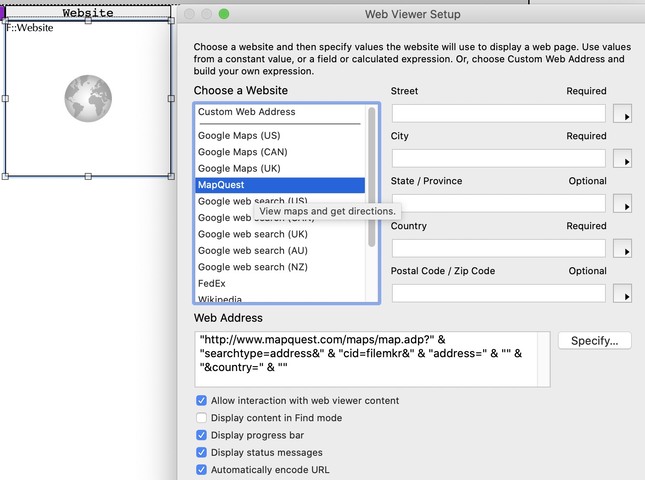Click inside the Street input field
This screenshot has height=480, width=645.
coord(498,114)
